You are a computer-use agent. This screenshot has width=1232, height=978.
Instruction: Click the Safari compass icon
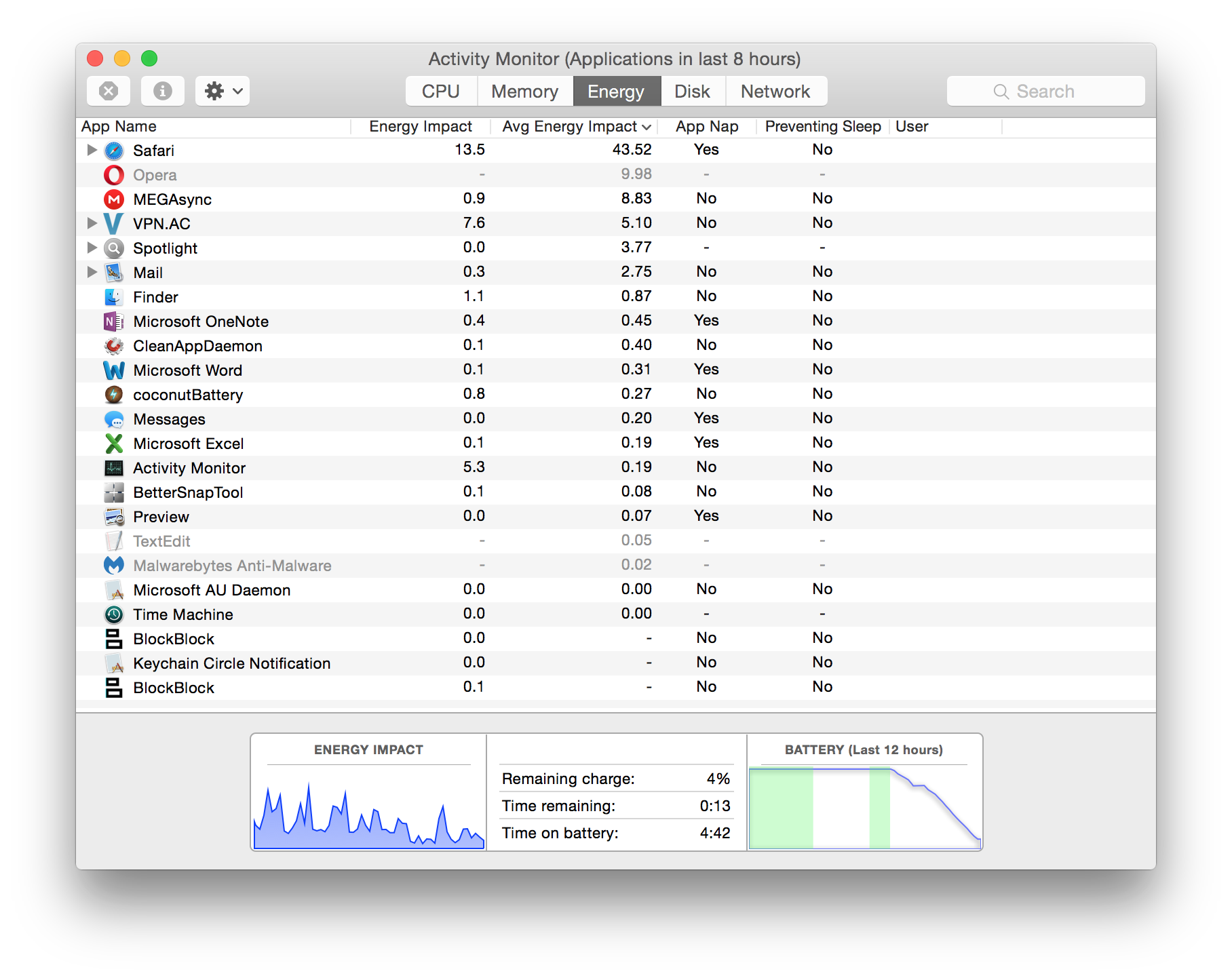pyautogui.click(x=114, y=151)
